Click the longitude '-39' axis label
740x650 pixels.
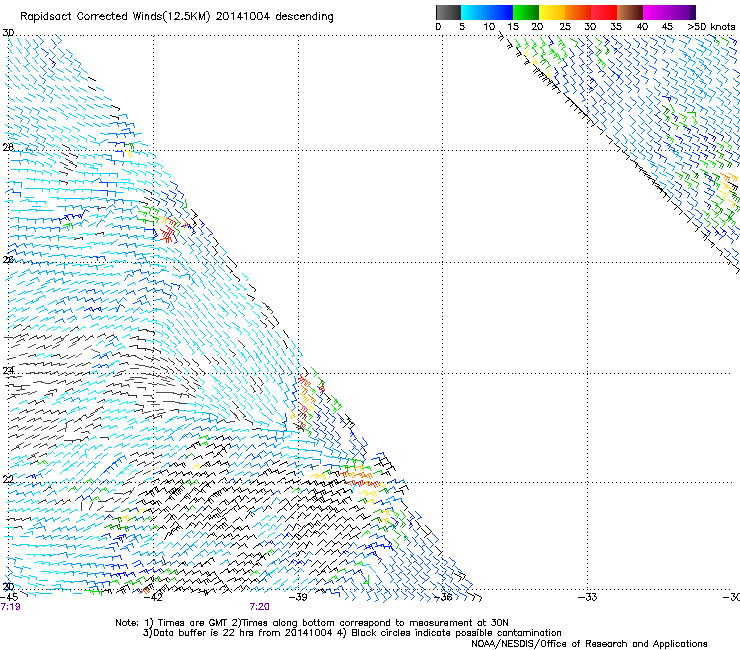298,598
